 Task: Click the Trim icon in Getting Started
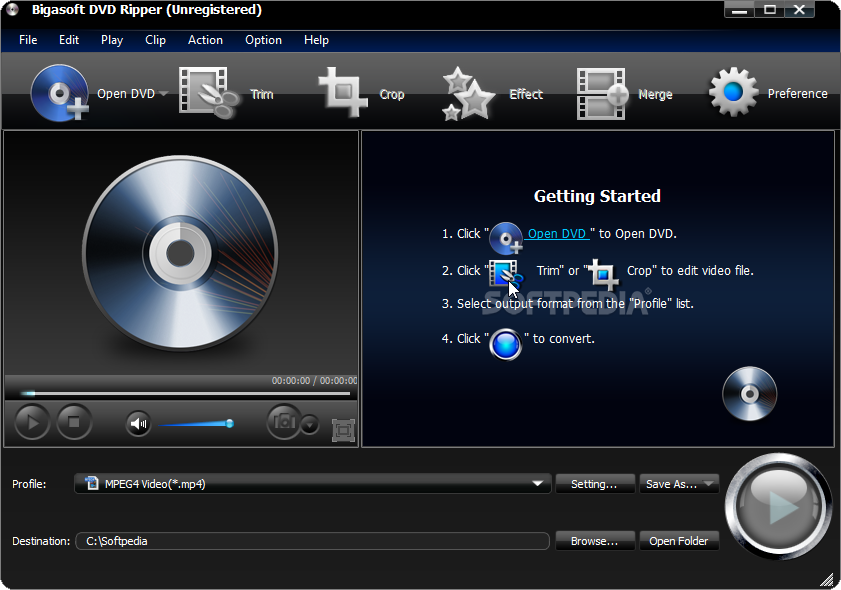(505, 273)
